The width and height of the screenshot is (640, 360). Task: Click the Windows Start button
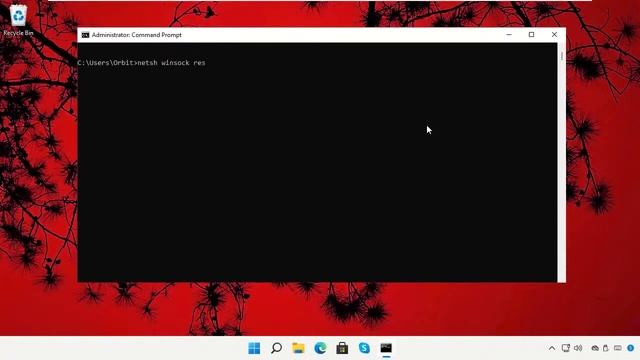pos(254,348)
